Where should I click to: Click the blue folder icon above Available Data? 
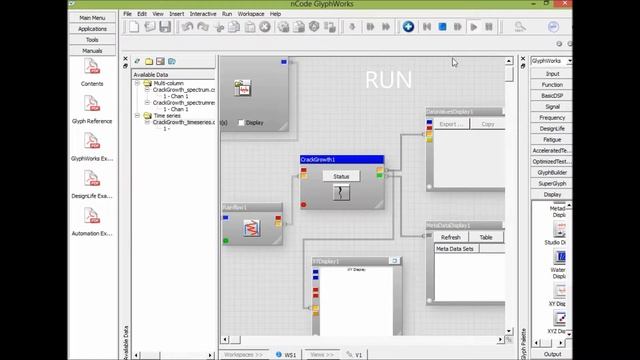tap(172, 61)
